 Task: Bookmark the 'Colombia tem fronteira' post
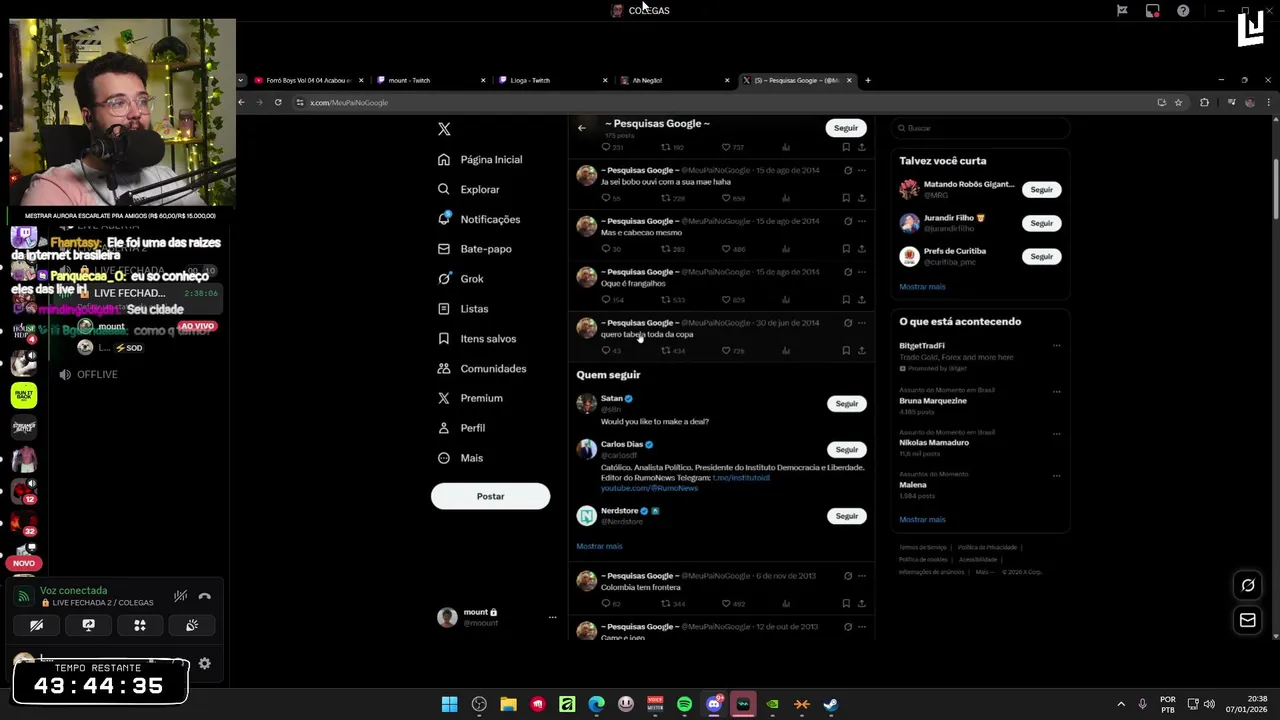coord(846,604)
